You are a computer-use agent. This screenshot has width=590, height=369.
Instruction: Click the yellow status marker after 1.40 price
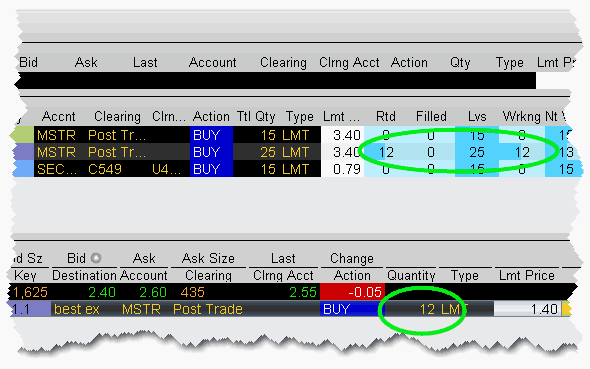click(567, 309)
